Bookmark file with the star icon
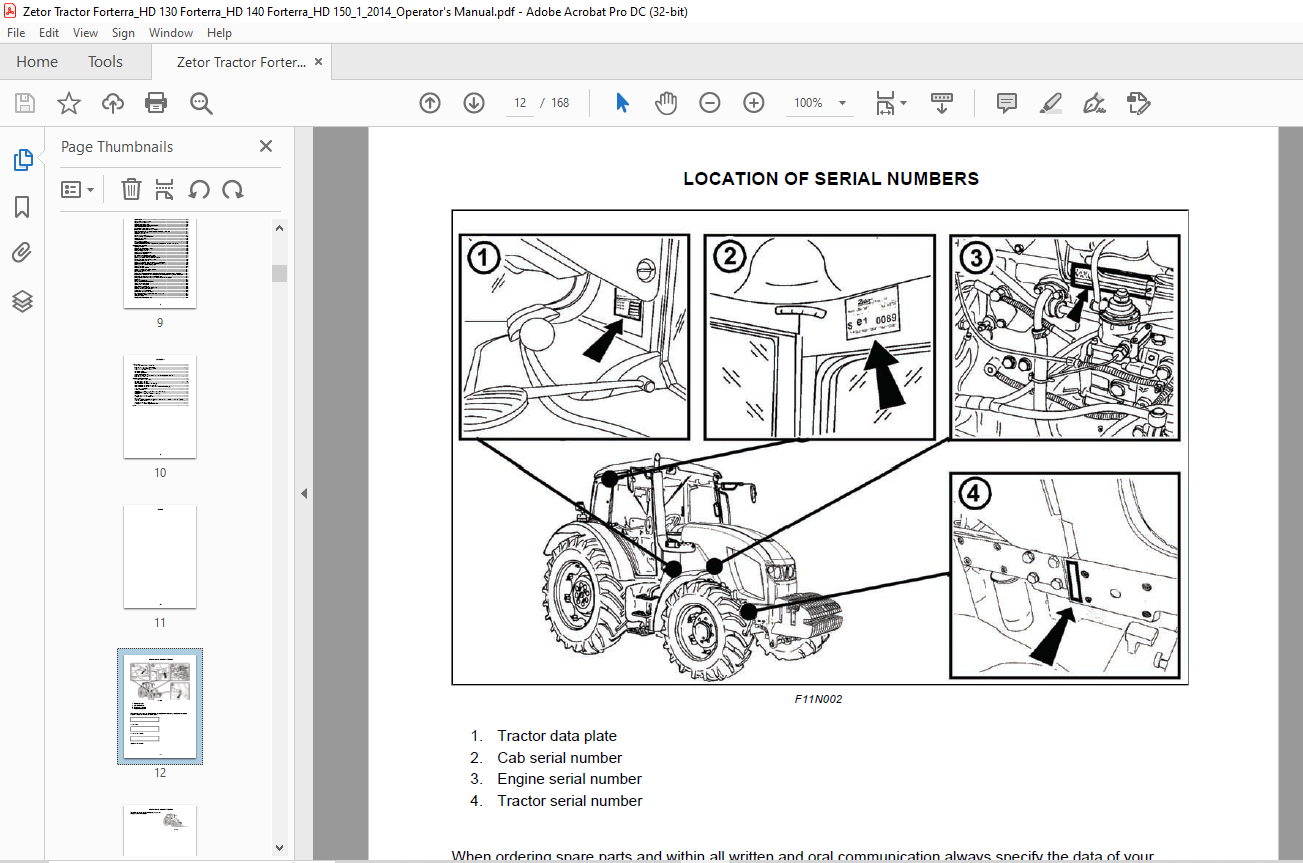Image resolution: width=1303 pixels, height=863 pixels. click(69, 103)
